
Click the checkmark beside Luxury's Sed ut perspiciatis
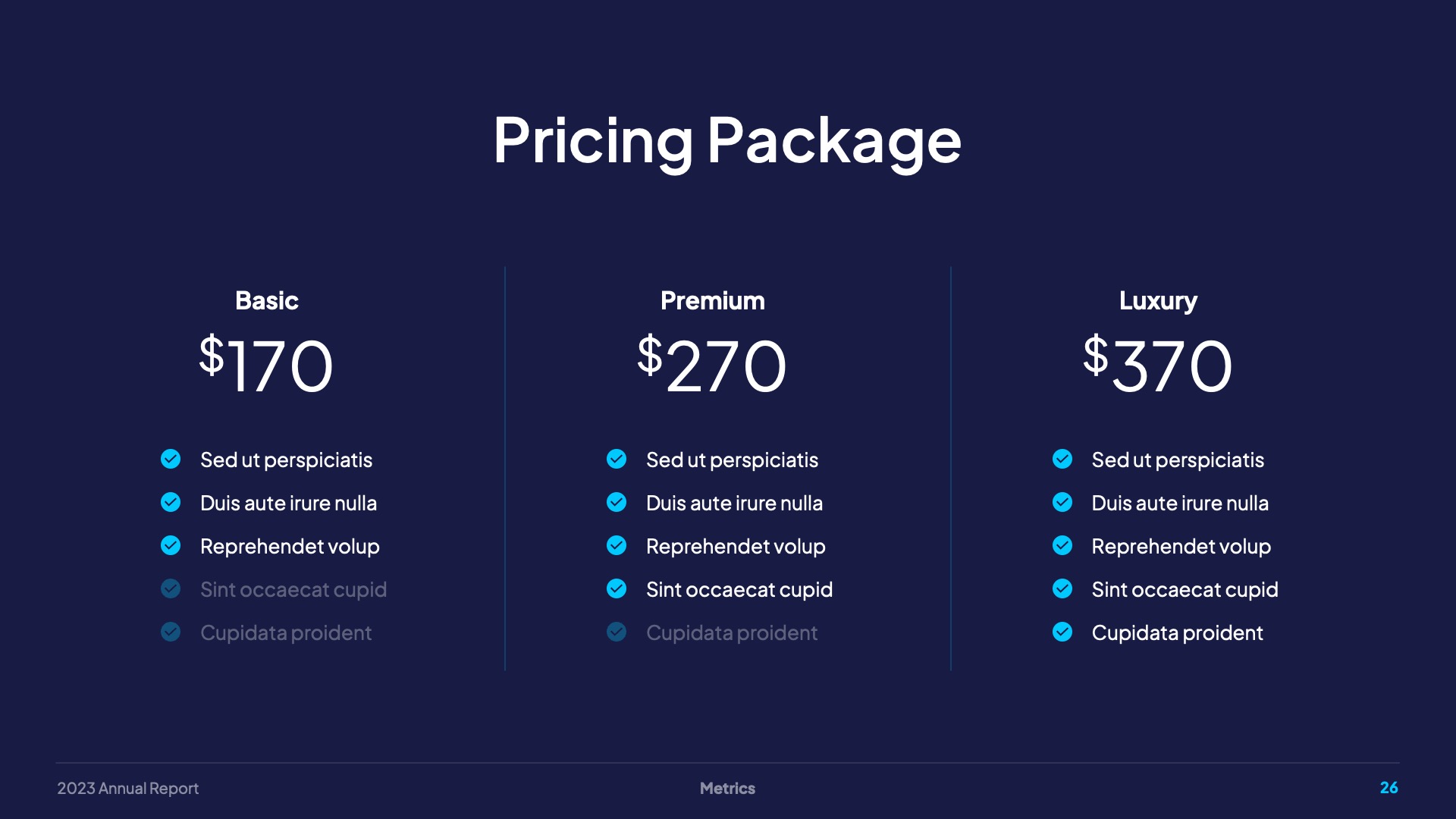[x=1062, y=460]
